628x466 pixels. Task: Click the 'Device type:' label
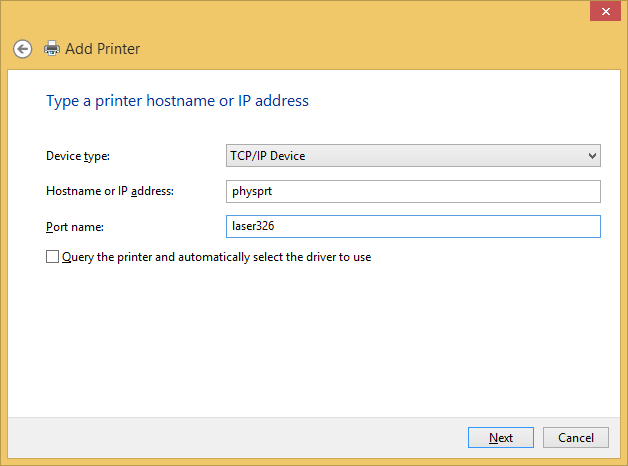[78, 156]
